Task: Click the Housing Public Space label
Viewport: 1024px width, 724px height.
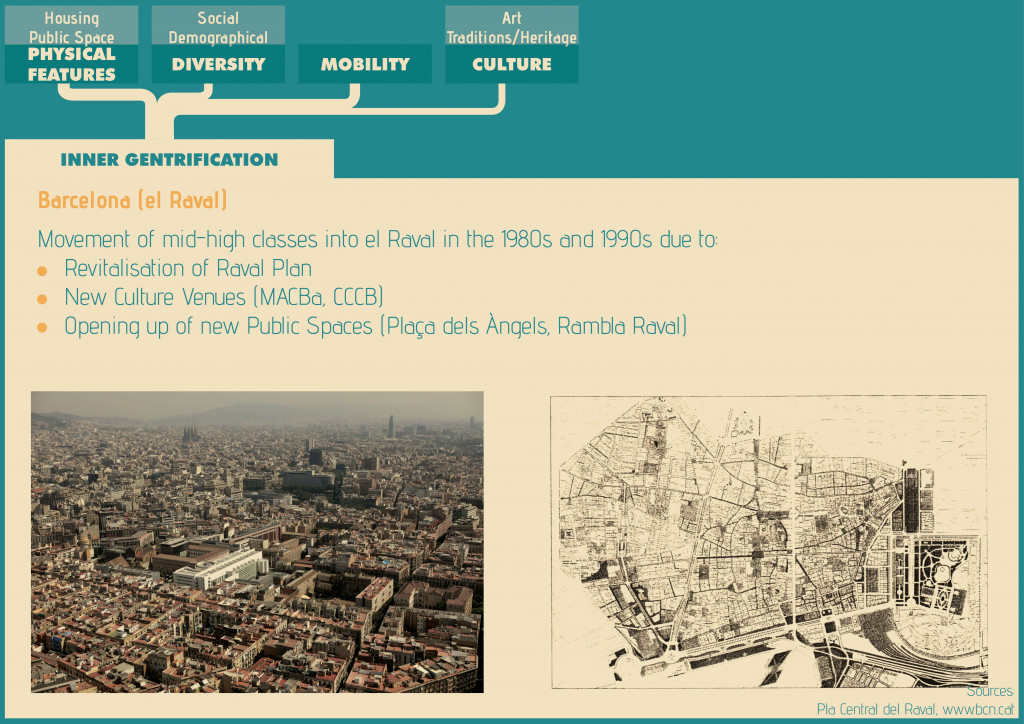Action: 71,27
